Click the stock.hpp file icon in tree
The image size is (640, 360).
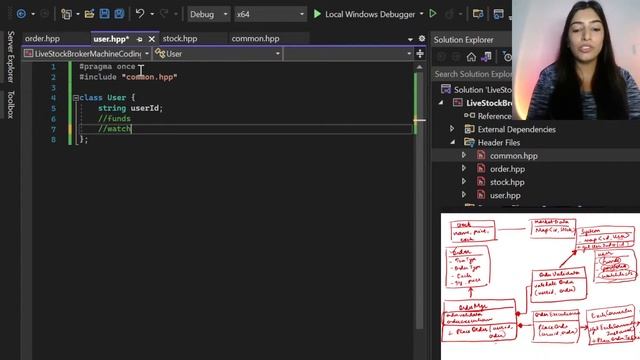[x=481, y=182]
